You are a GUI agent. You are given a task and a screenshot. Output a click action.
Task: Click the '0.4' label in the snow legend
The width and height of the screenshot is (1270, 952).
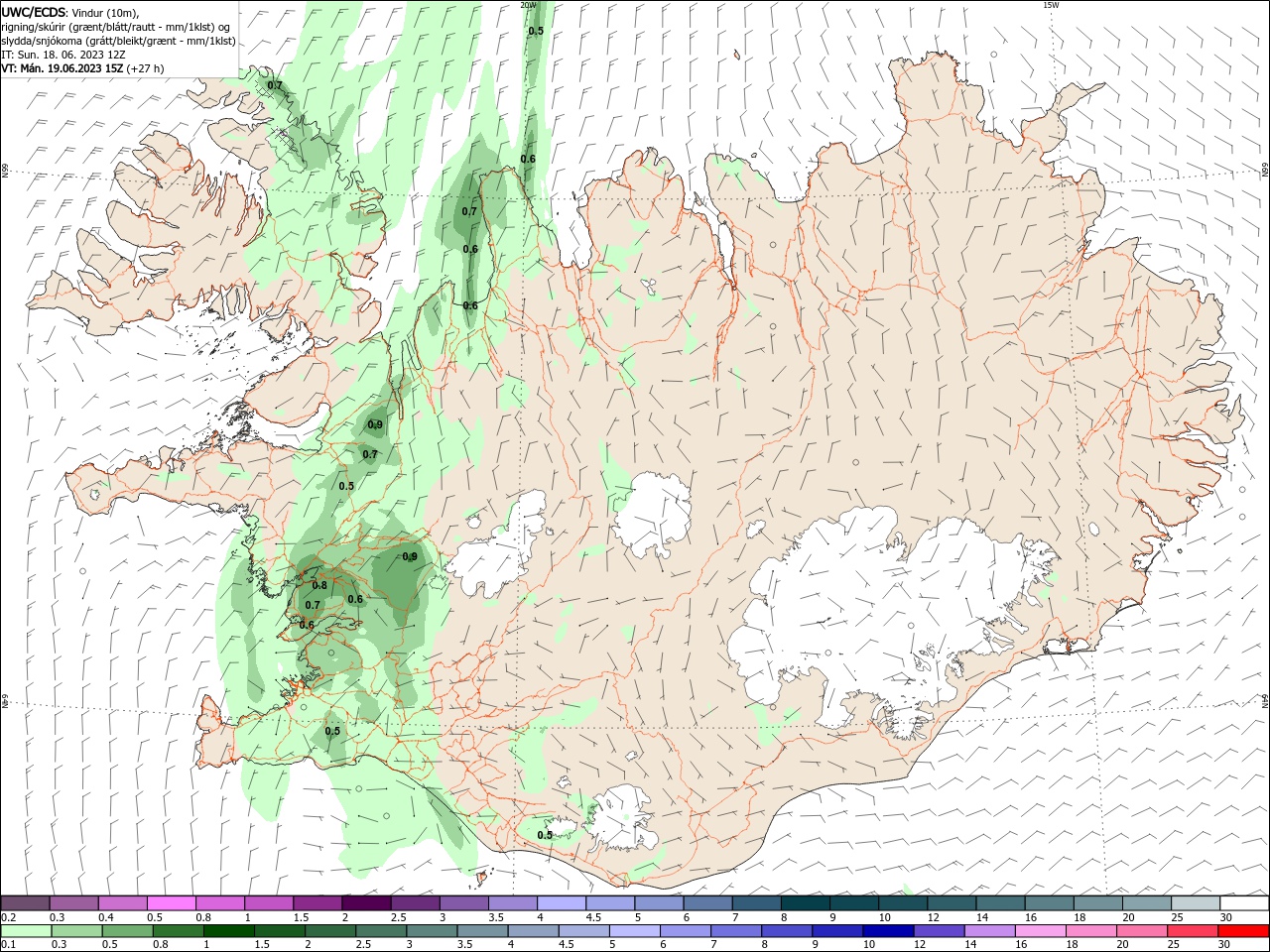[106, 917]
